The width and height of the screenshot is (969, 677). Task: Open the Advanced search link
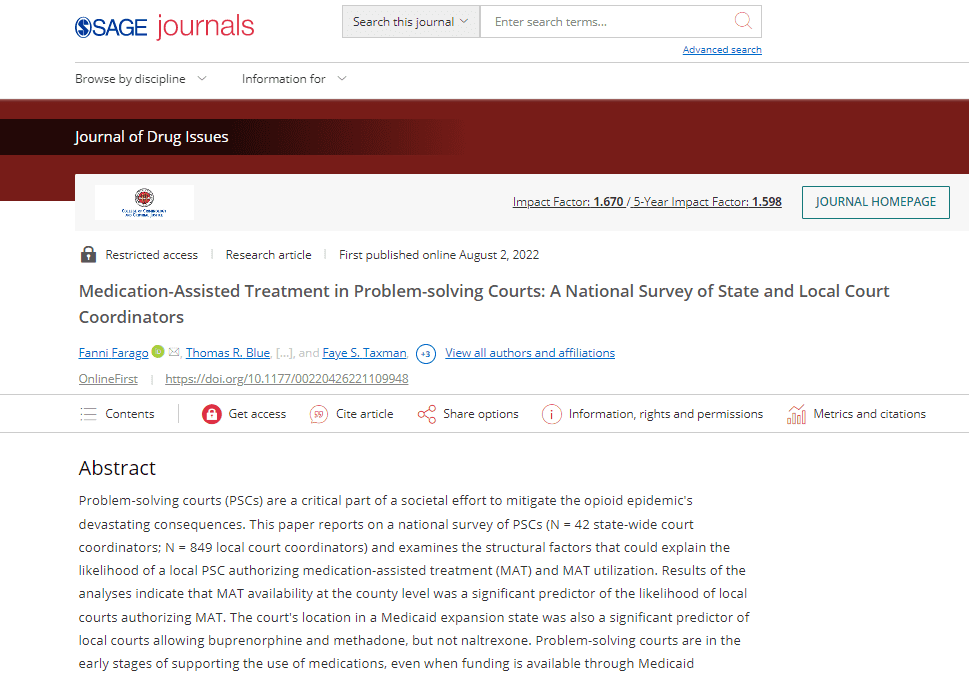pyautogui.click(x=722, y=49)
